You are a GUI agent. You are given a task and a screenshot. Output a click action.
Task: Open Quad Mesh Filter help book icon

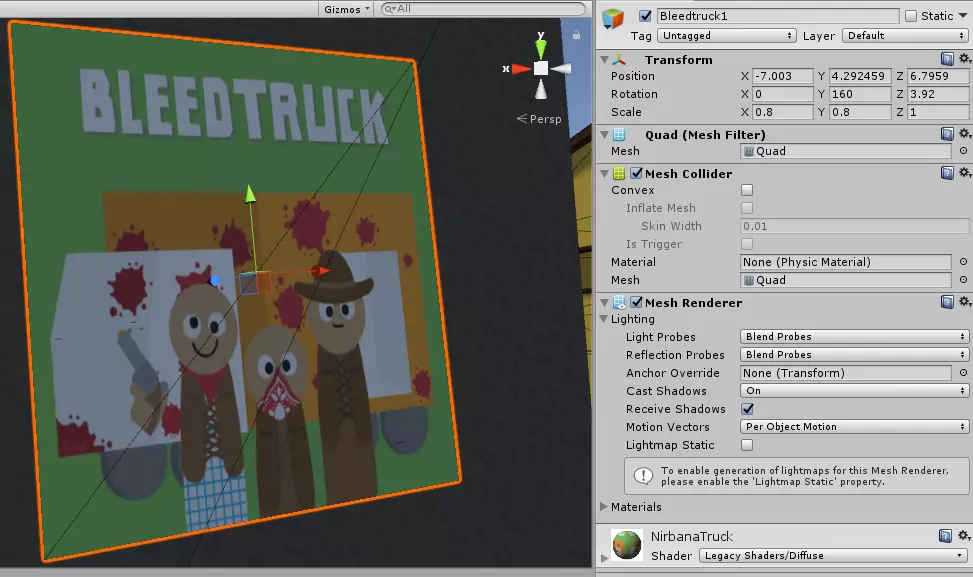947,134
